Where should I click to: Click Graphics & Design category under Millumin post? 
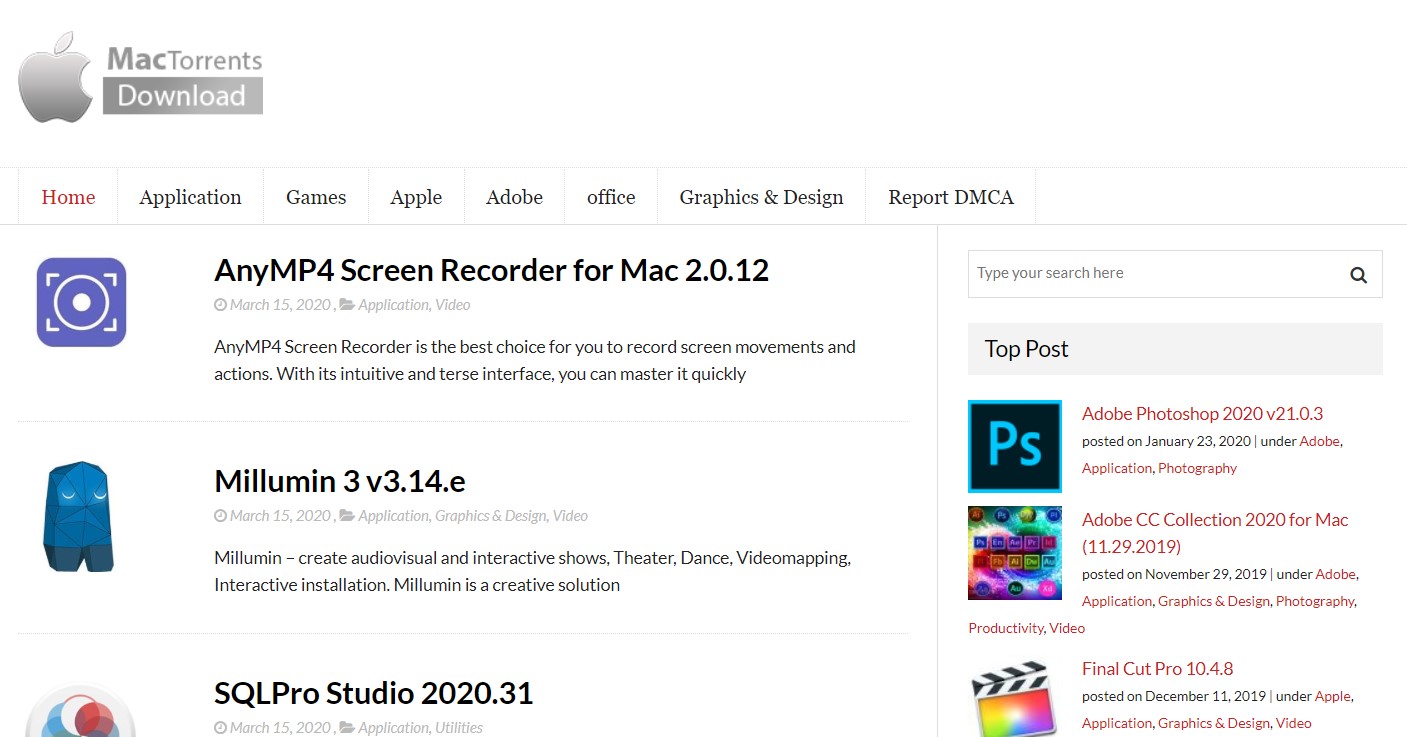(x=491, y=516)
